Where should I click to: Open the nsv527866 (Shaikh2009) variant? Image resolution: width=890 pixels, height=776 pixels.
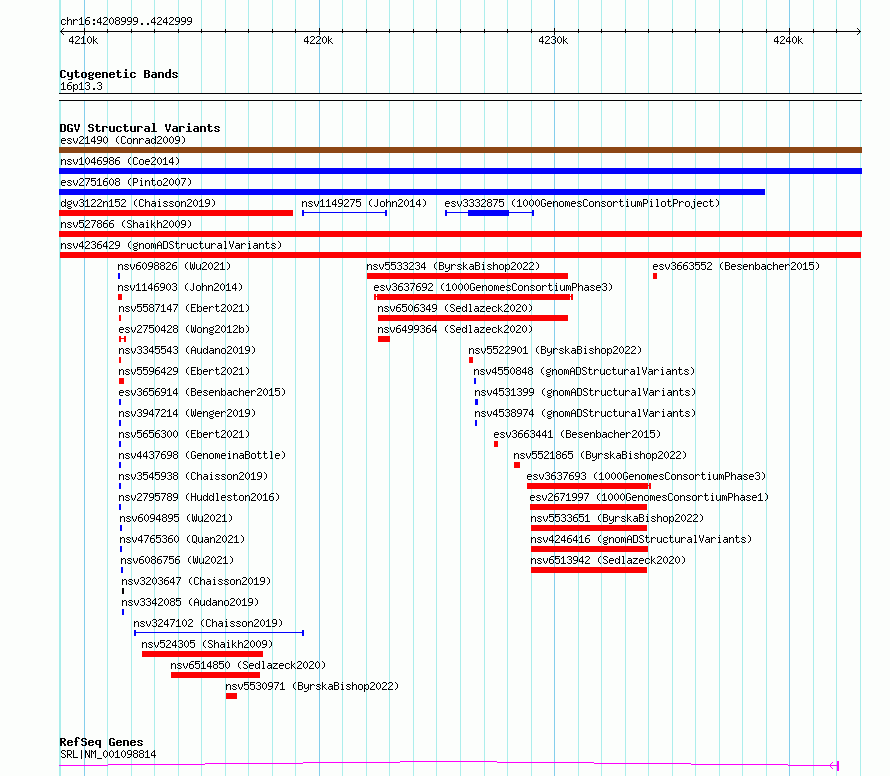tap(126, 224)
